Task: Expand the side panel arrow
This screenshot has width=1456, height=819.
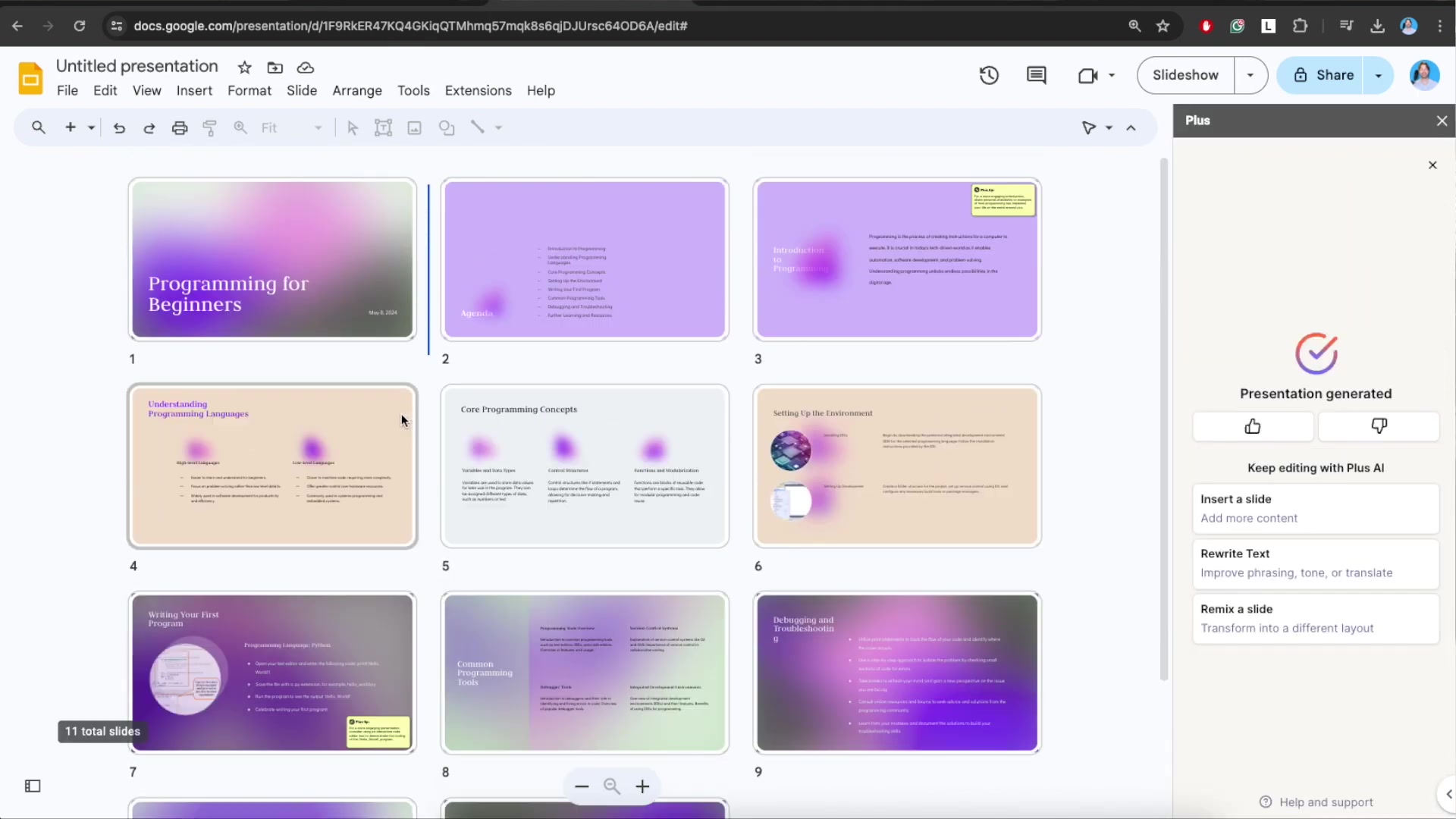Action: tap(1448, 794)
